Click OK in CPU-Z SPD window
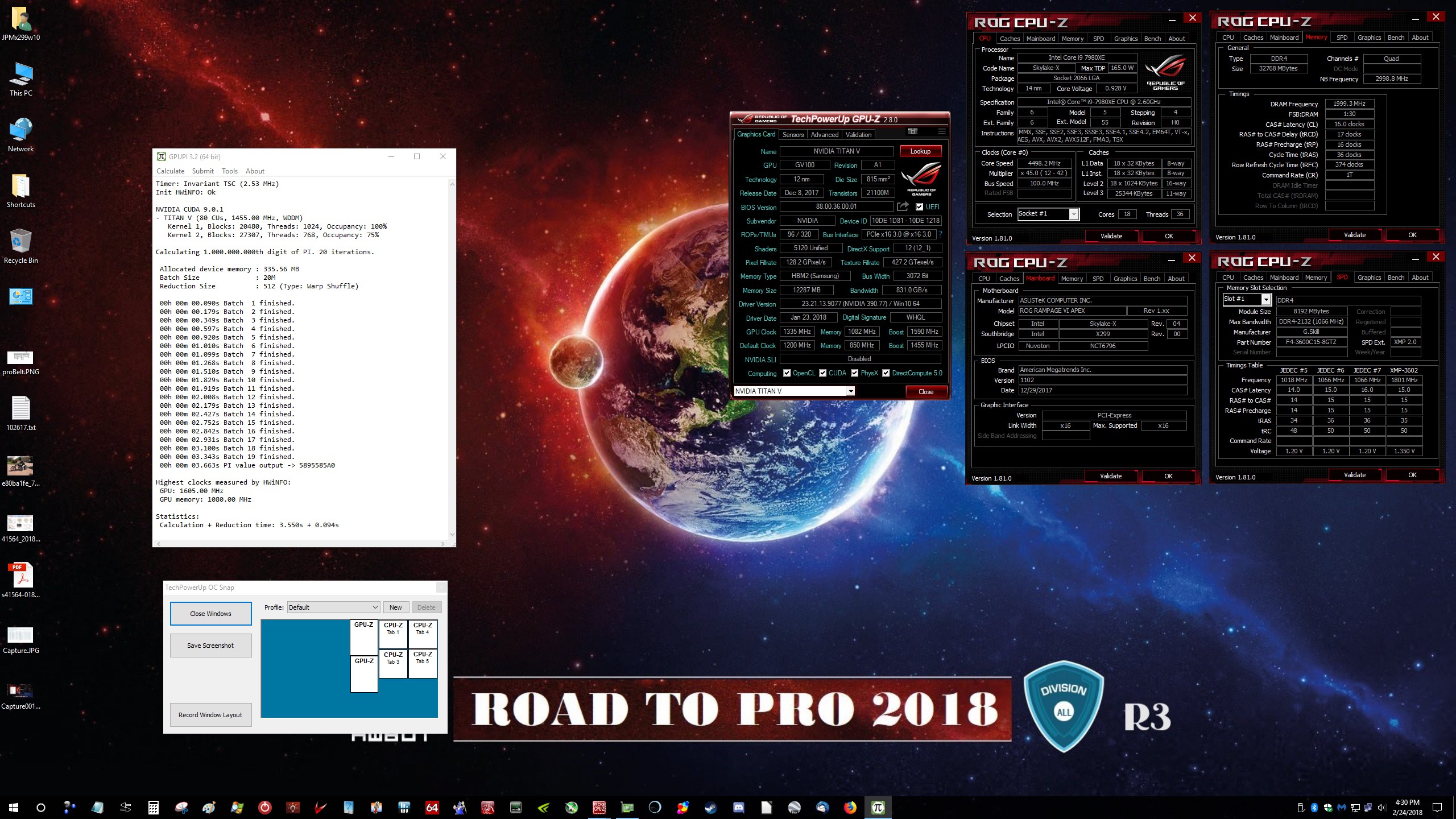This screenshot has height=819, width=1456. [1412, 475]
